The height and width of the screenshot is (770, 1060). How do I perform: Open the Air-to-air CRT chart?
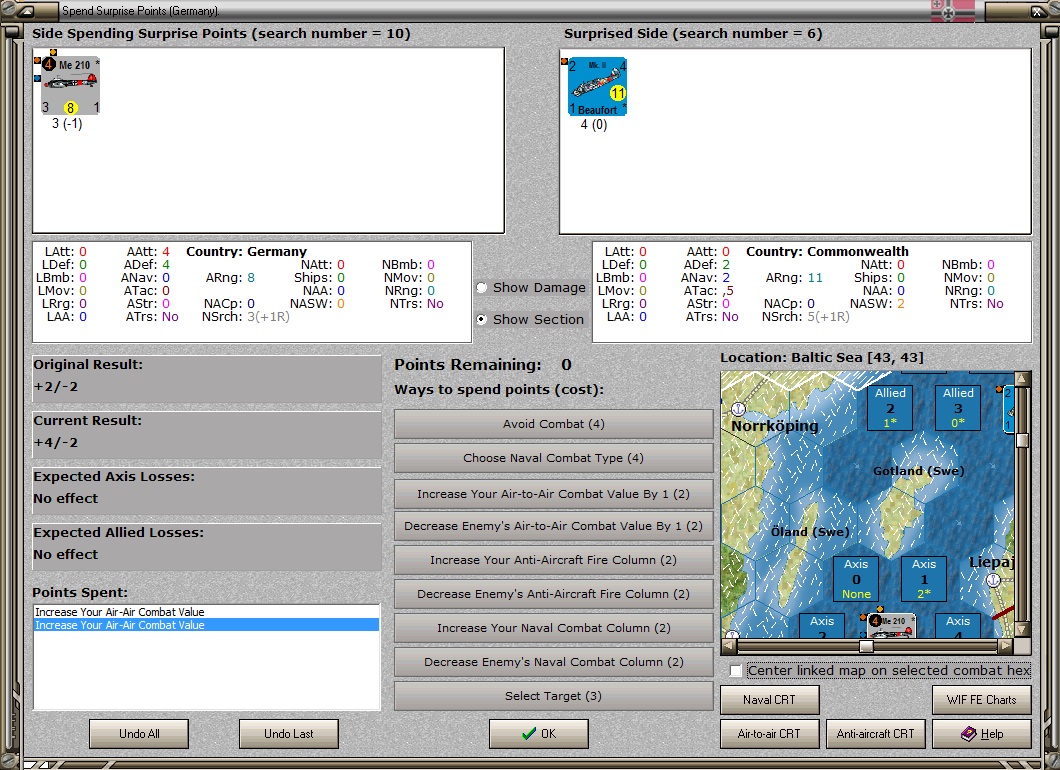point(768,734)
